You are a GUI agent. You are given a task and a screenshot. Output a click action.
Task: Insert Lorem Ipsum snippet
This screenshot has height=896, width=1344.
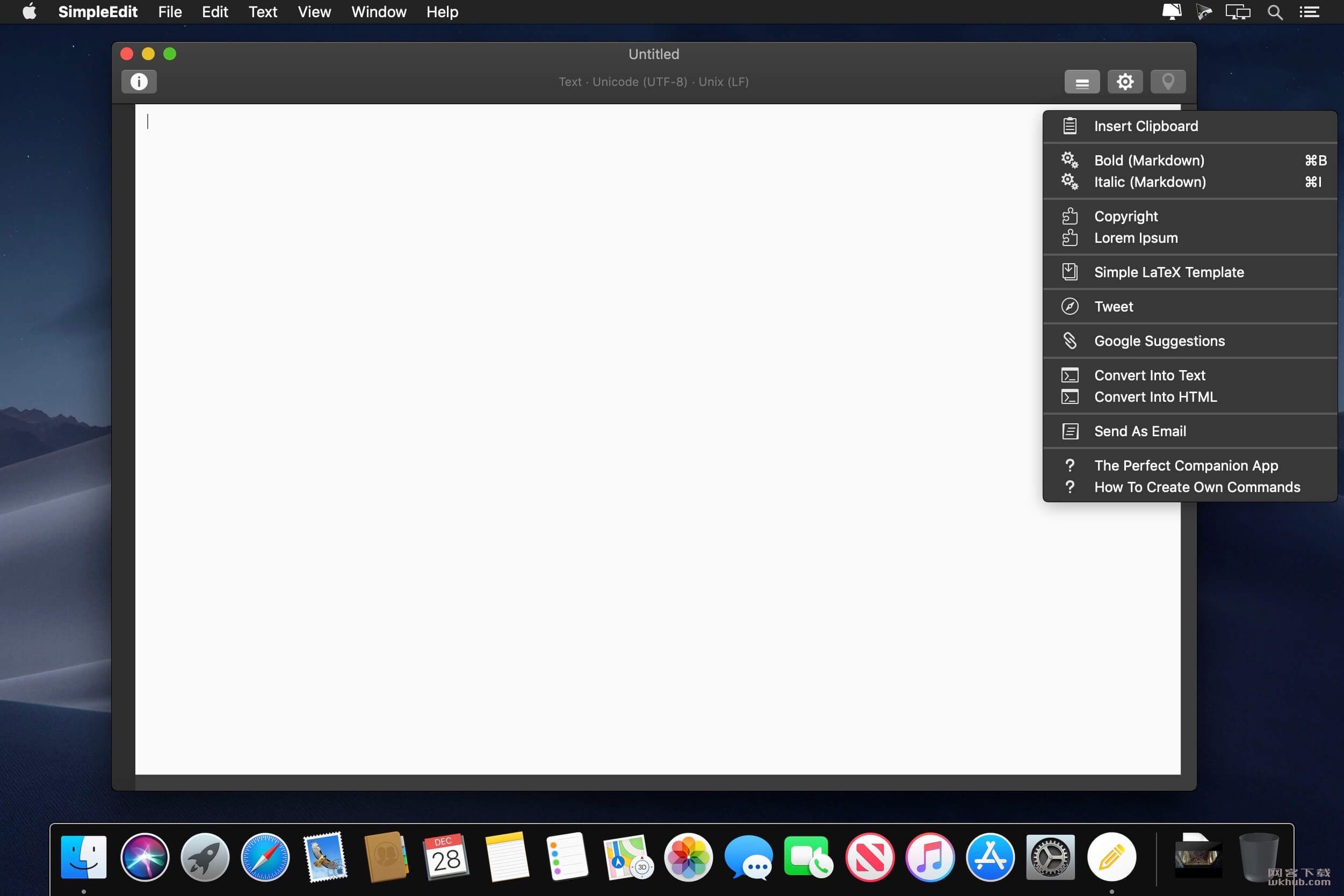(x=1190, y=238)
